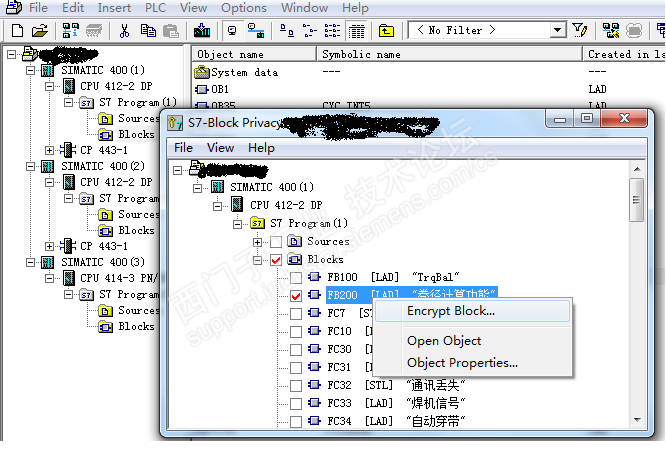Click the Up One Level folder icon
This screenshot has width=666, height=465.
[386, 31]
